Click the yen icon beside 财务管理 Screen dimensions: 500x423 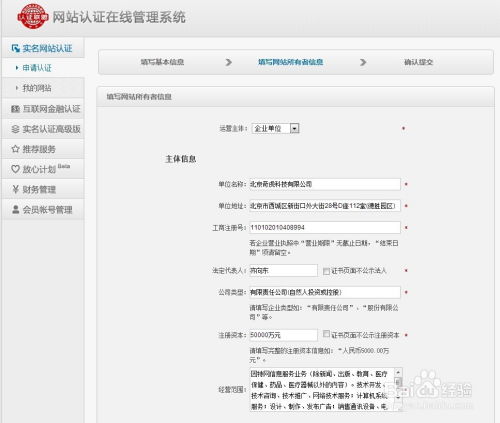[x=15, y=189]
